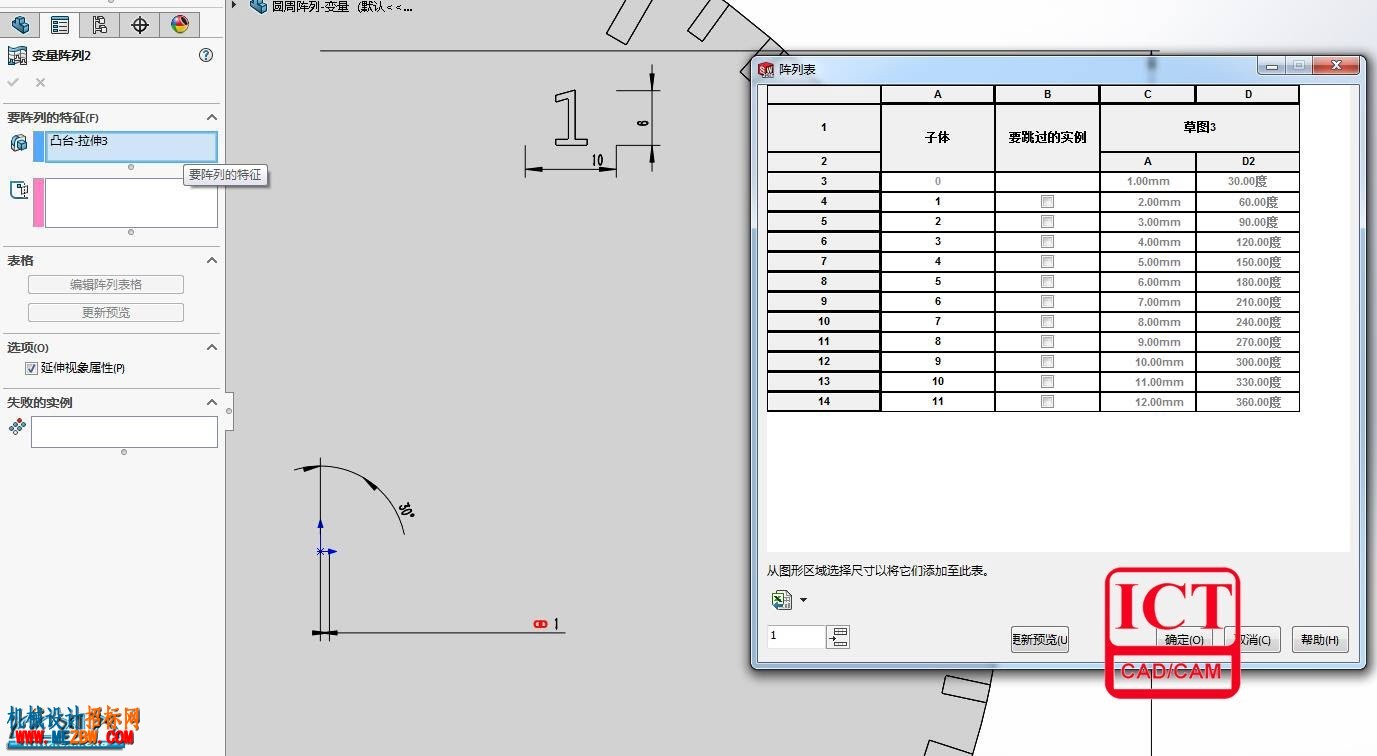The image size is (1377, 756).
Task: Click the failed instances icon
Action: (17, 427)
